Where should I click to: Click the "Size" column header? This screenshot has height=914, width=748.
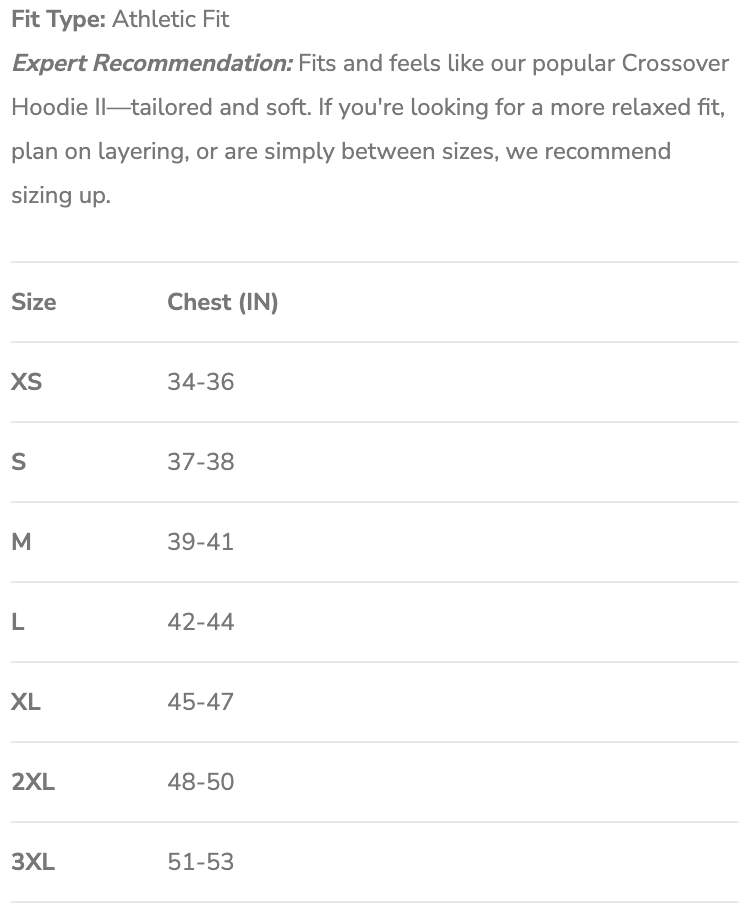(34, 302)
